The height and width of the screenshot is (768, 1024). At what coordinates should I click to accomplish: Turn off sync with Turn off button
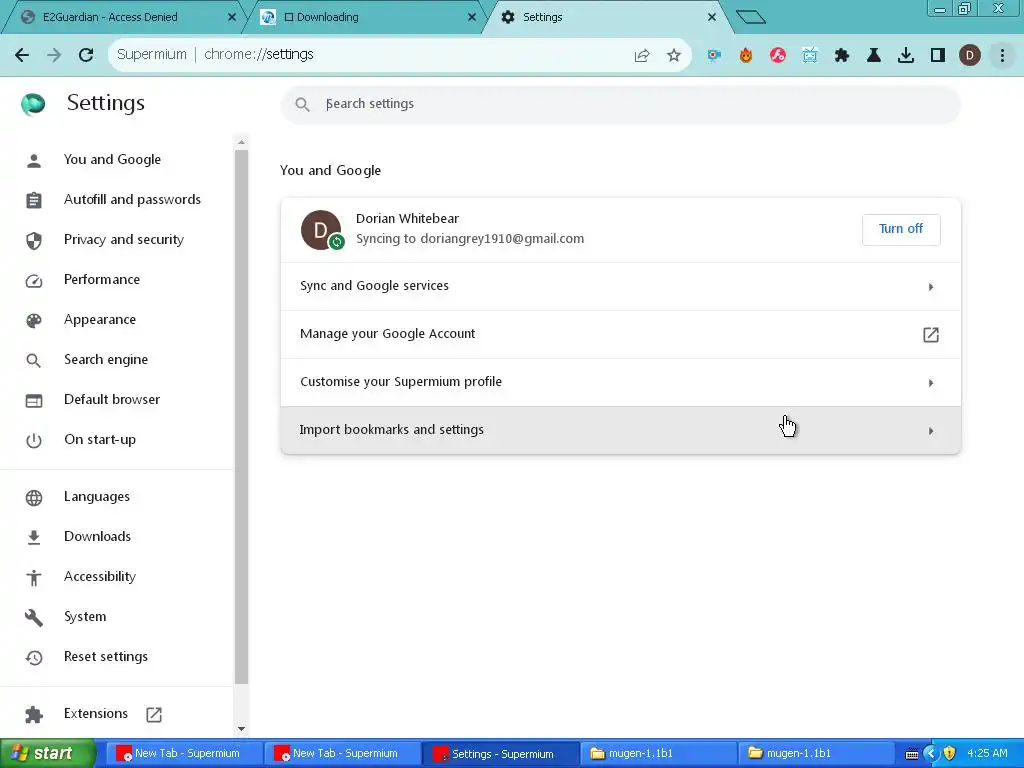point(901,229)
